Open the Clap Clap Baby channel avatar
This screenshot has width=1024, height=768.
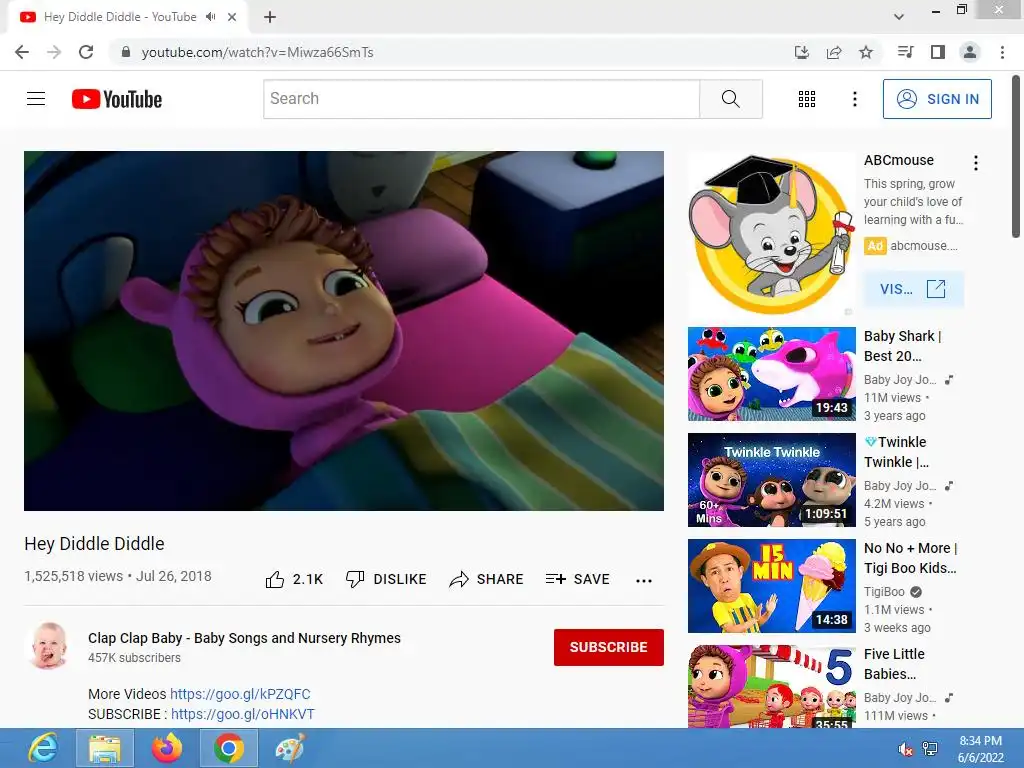[x=49, y=646]
